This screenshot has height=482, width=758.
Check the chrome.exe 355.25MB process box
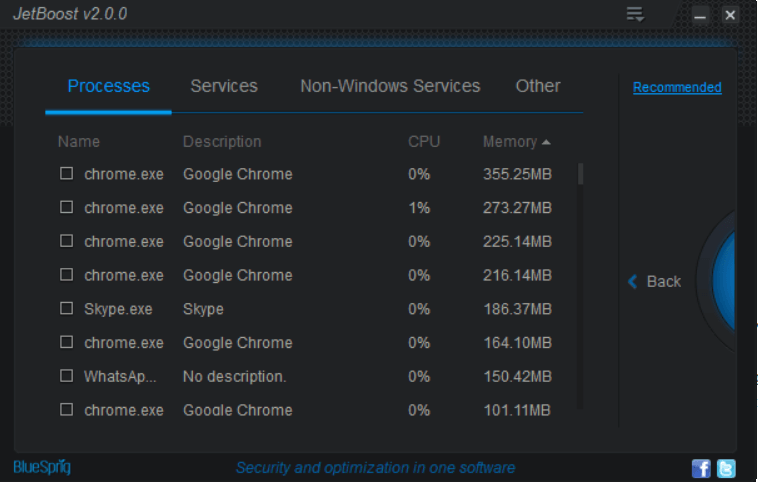coord(66,173)
